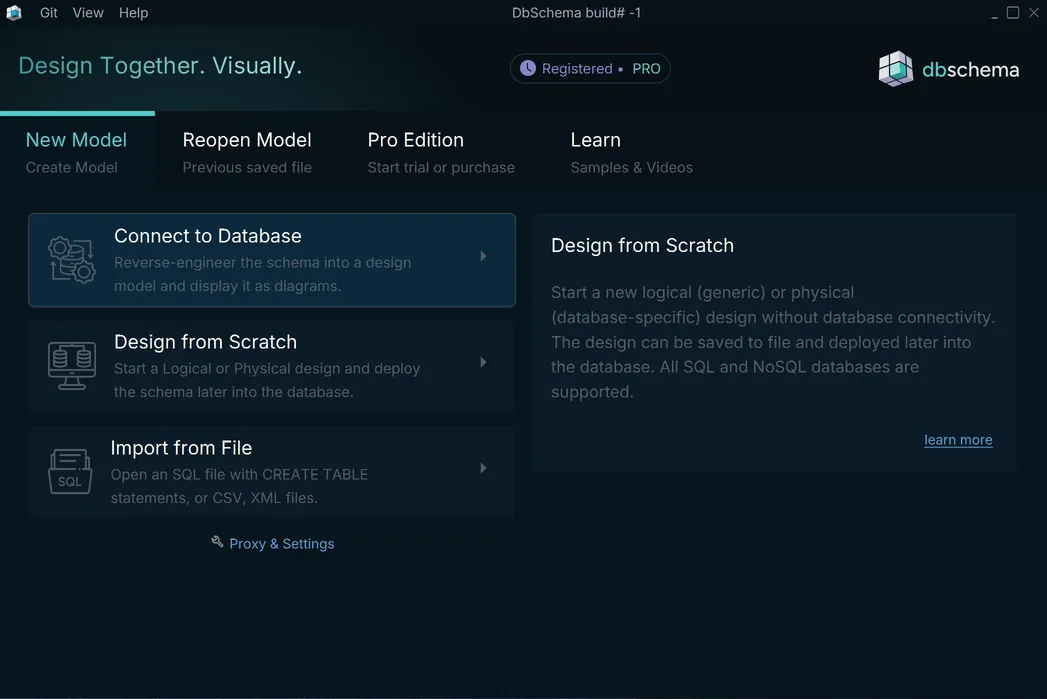The width and height of the screenshot is (1047, 699).
Task: Select the Pro Edition tab
Action: click(415, 140)
